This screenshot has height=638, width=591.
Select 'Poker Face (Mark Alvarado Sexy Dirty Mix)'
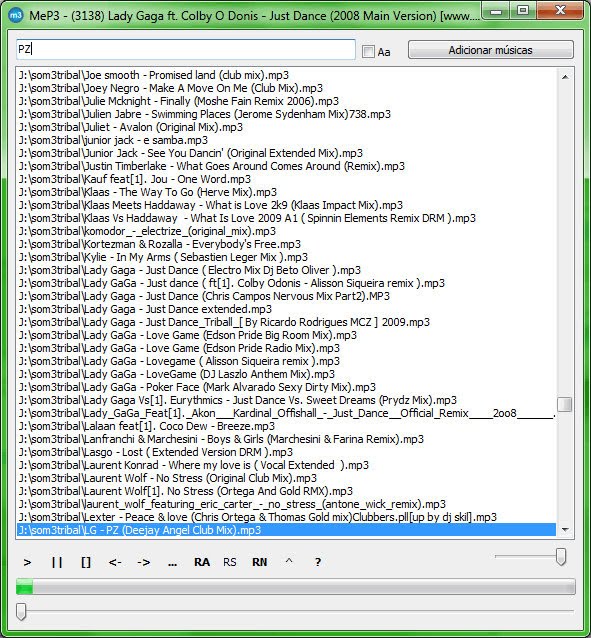[x=287, y=388]
